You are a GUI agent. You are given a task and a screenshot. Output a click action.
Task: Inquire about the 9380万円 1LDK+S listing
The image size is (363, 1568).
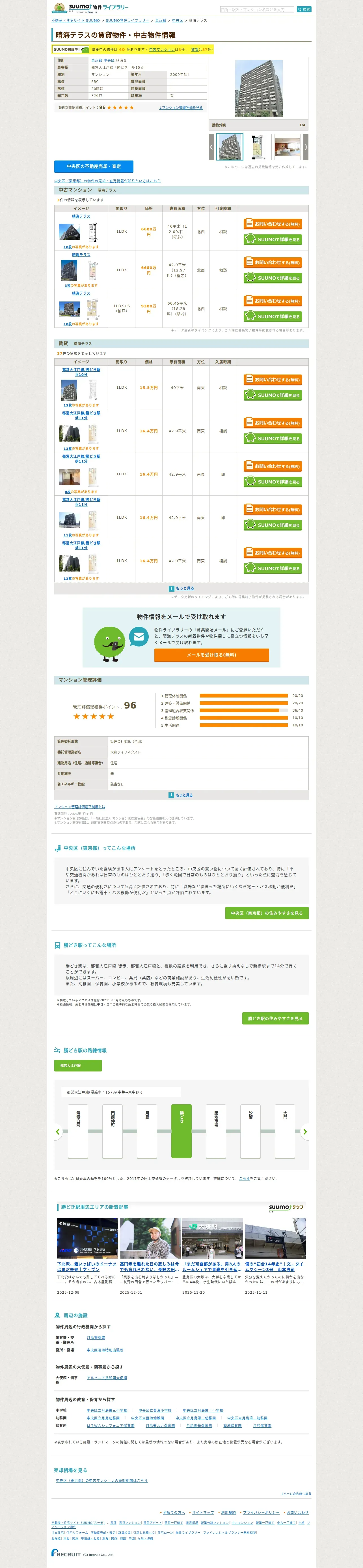pyautogui.click(x=273, y=301)
